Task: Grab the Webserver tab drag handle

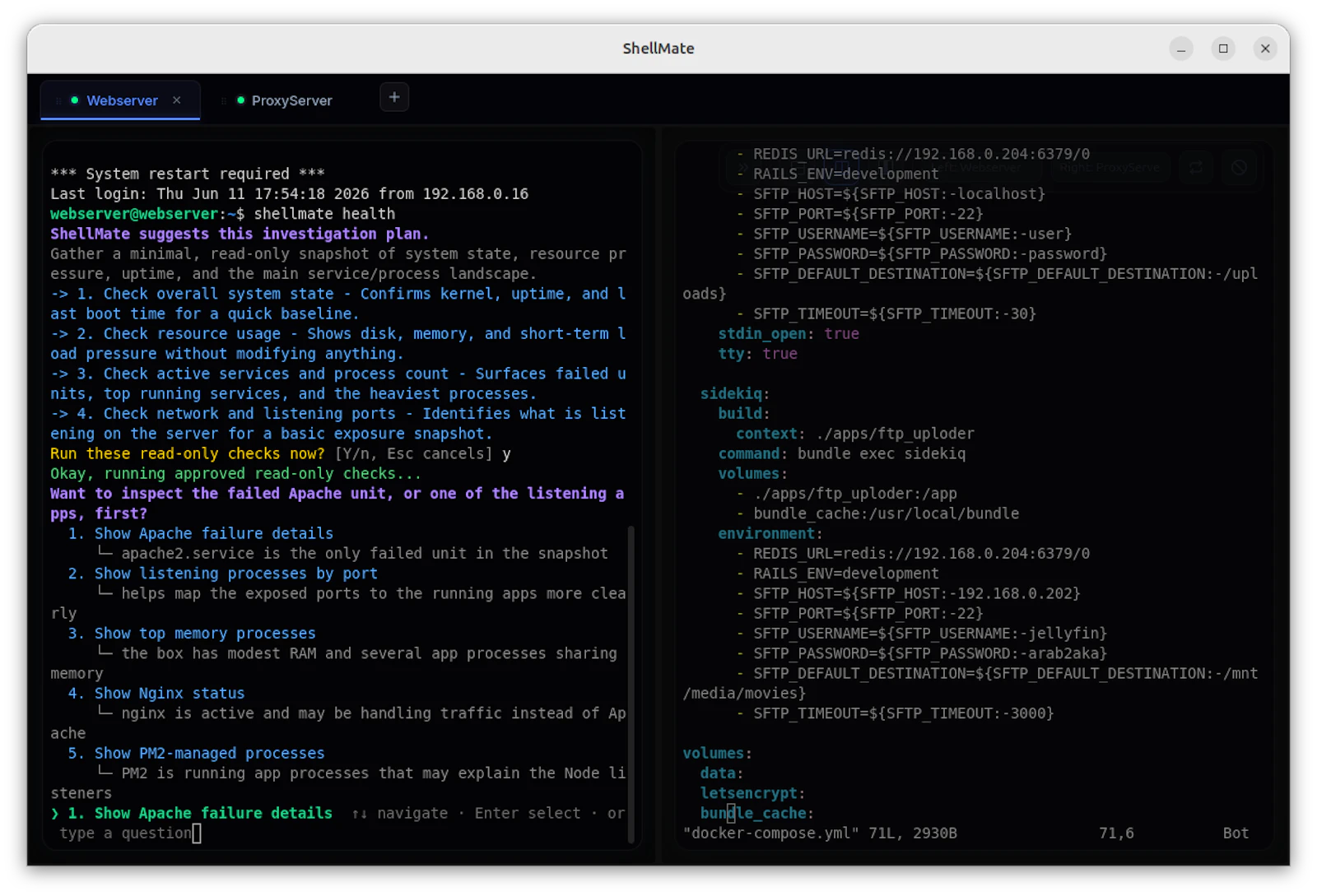Action: click(58, 100)
